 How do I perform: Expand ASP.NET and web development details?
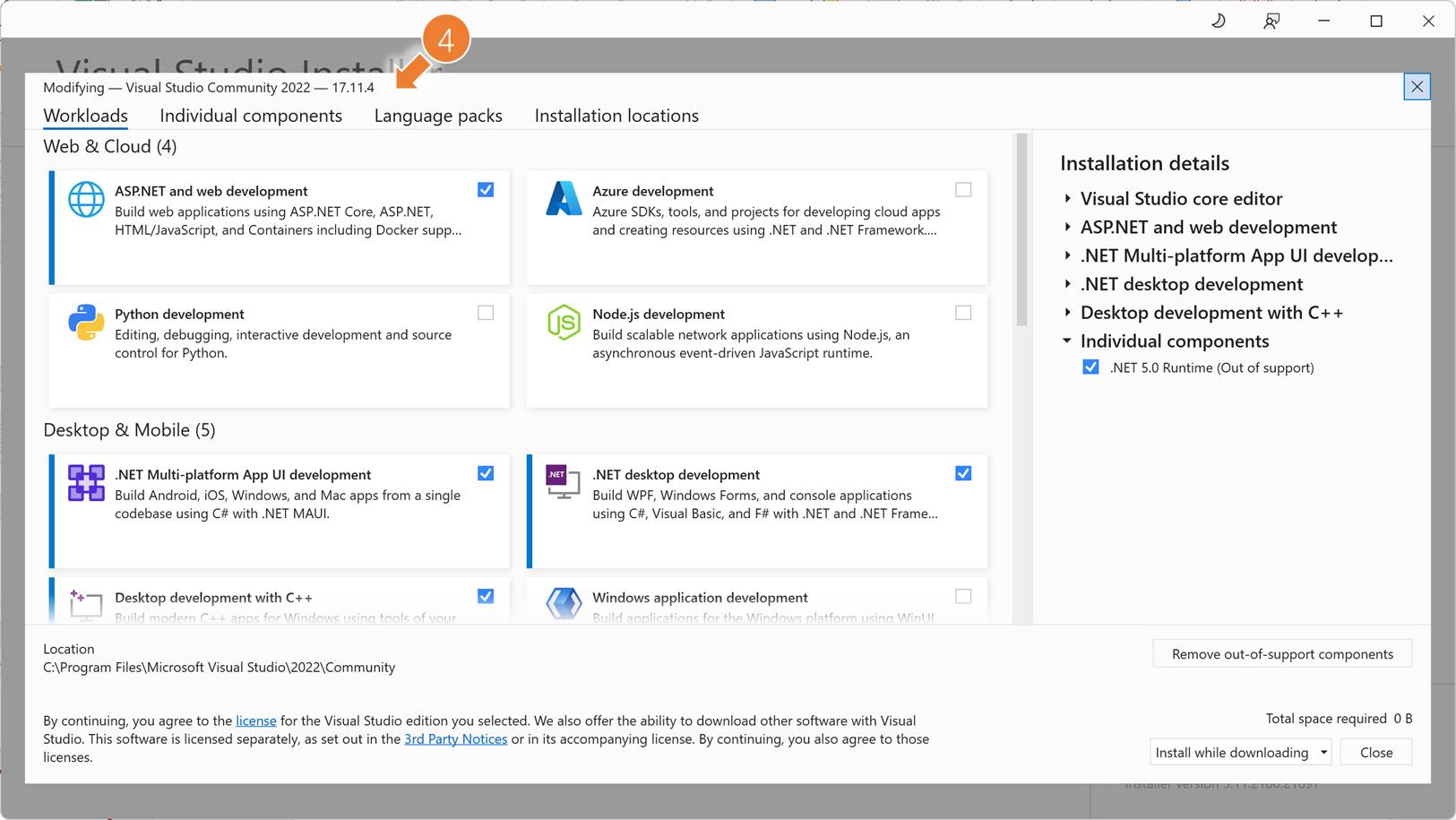[1067, 228]
